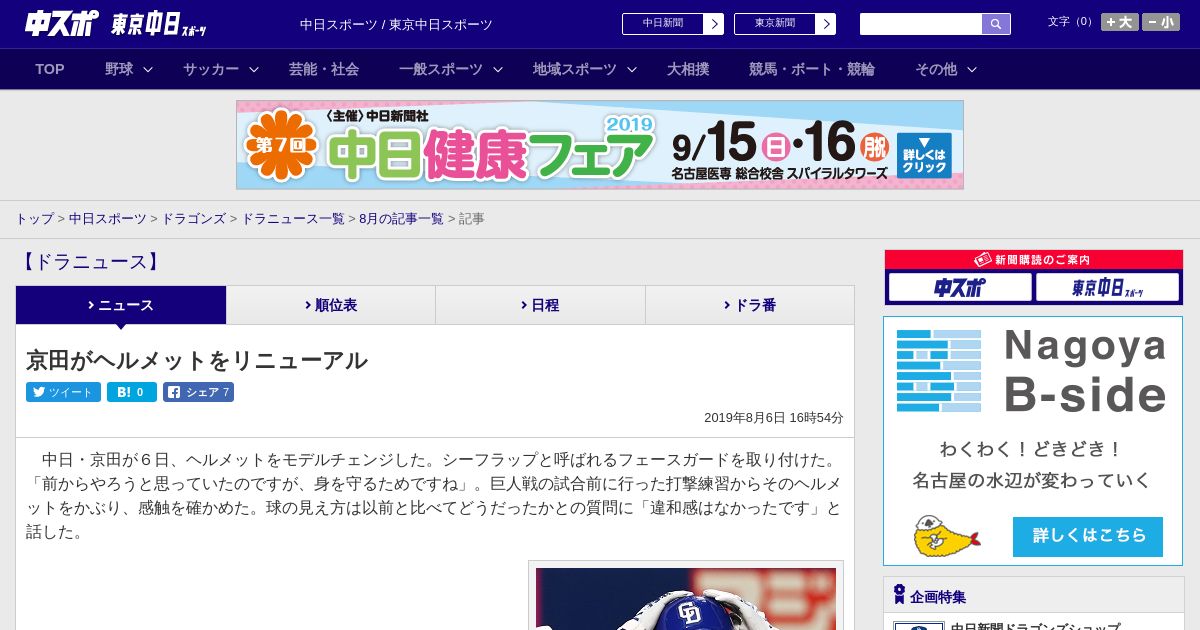Click the 中日スポーツ / 東京中日スポーツ header text
1200x630 pixels.
[x=396, y=24]
